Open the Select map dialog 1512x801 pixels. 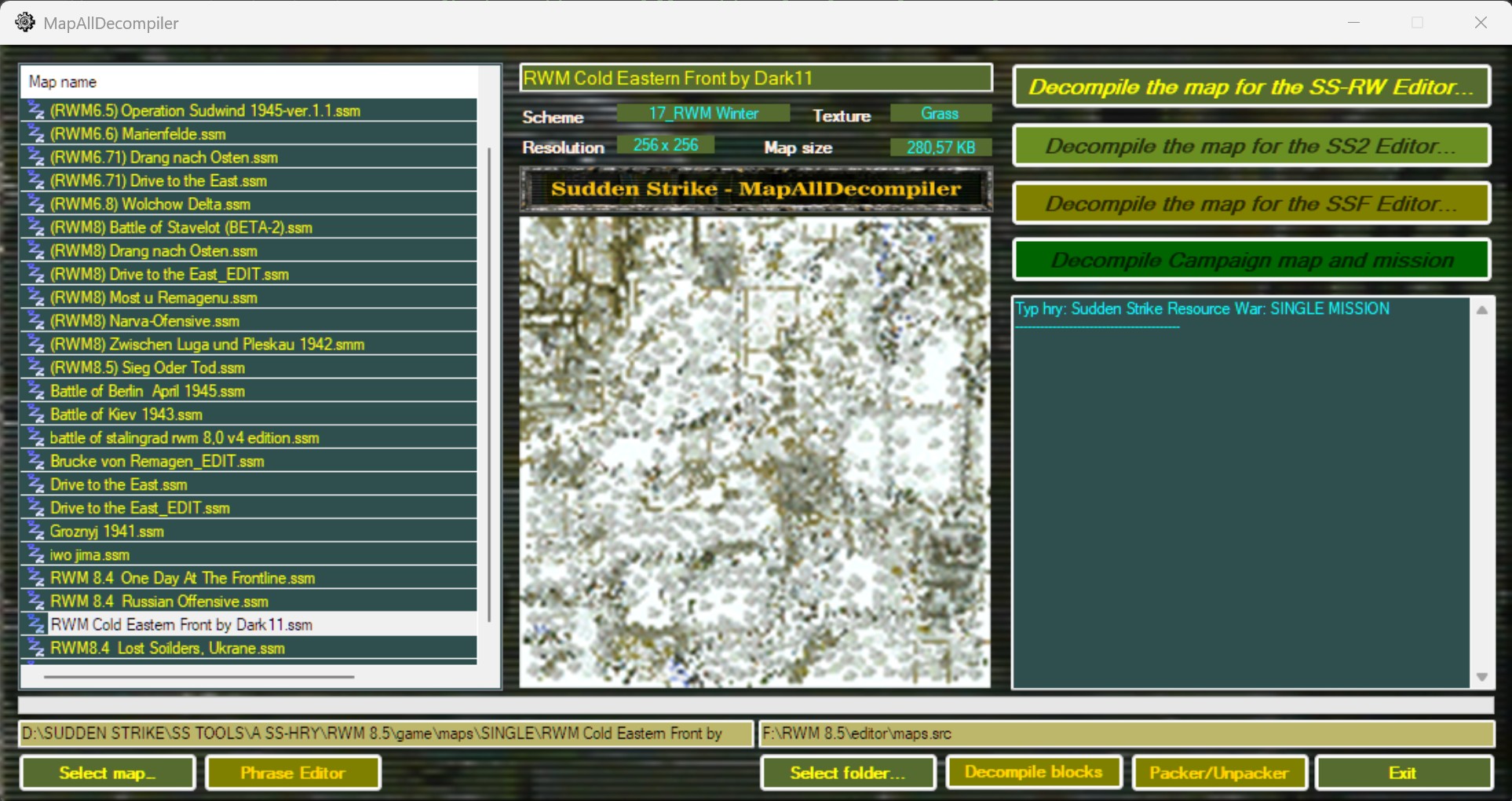(x=108, y=773)
